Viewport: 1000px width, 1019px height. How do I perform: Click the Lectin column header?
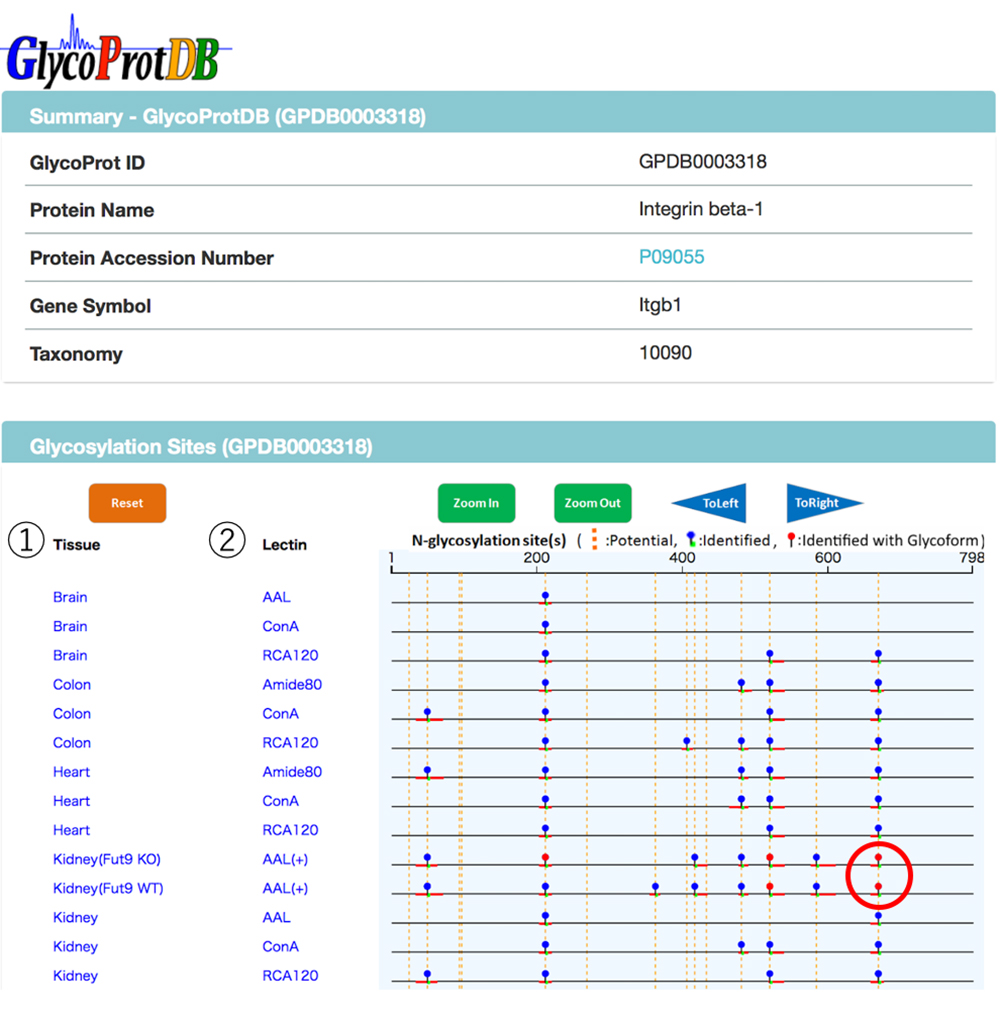(285, 545)
